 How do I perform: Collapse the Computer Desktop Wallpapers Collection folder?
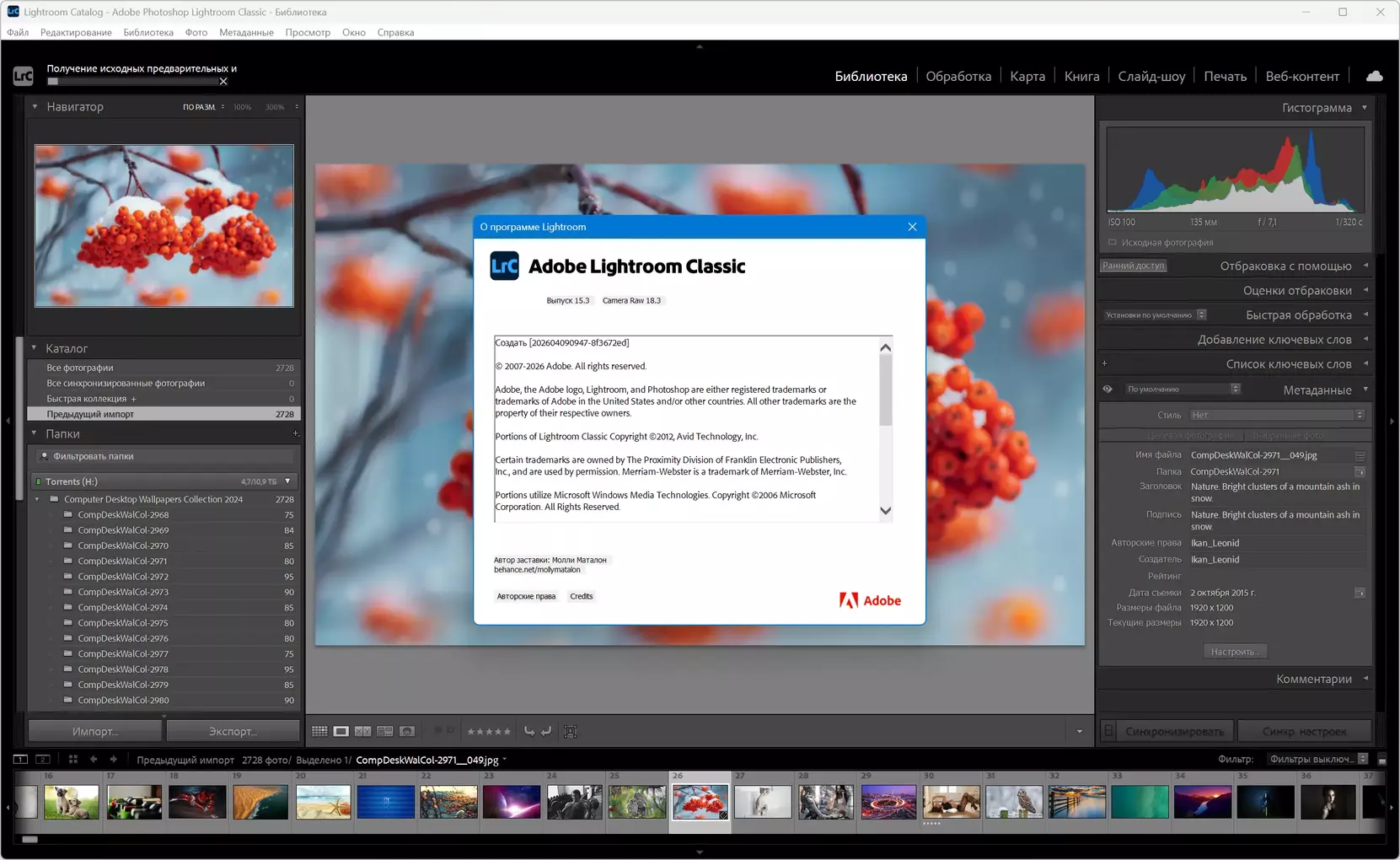tap(37, 499)
